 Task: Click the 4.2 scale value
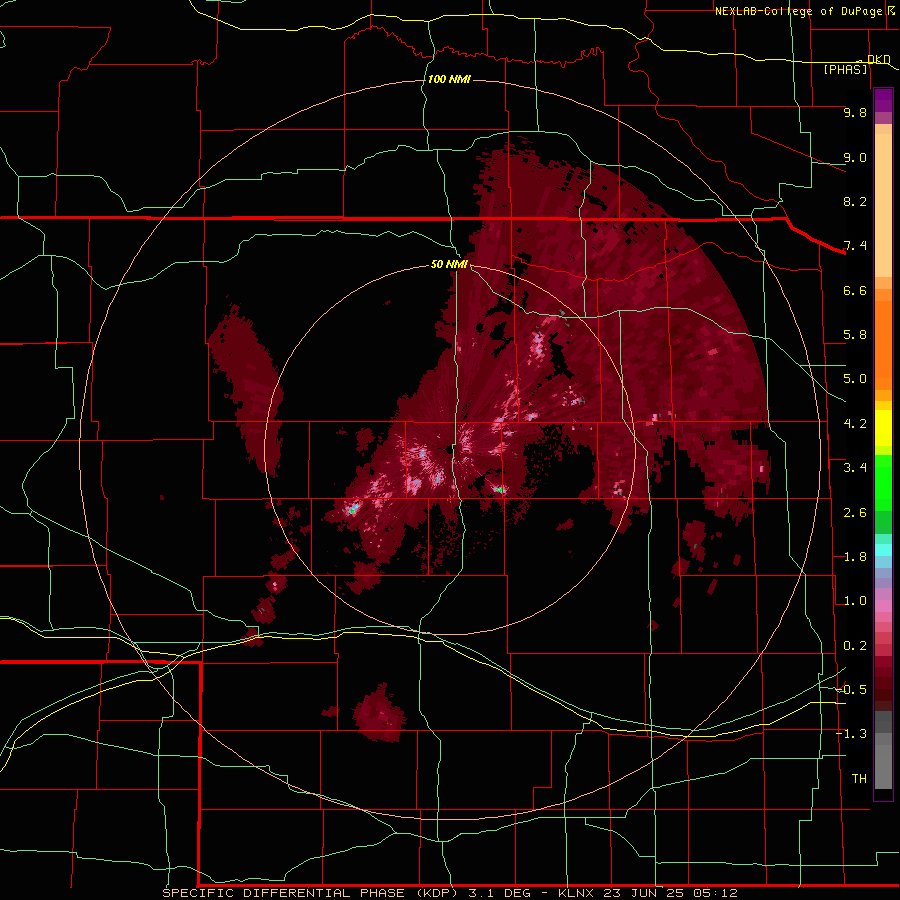[855, 424]
